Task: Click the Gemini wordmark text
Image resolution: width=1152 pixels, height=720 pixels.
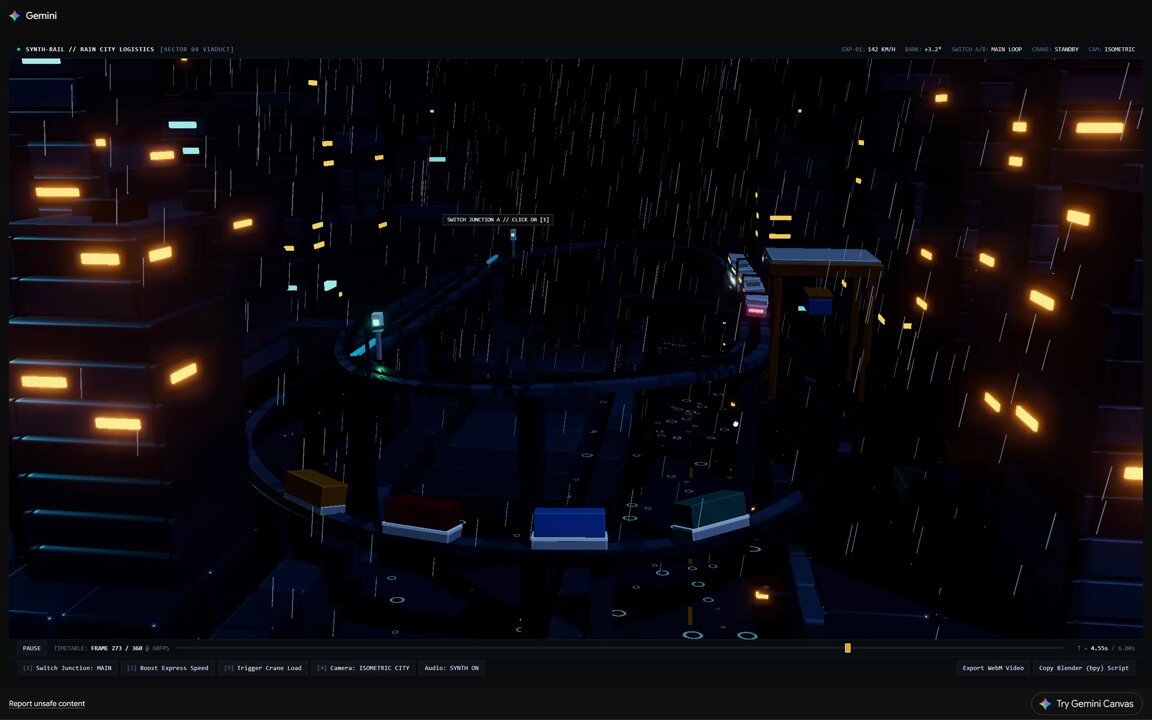Action: point(41,15)
